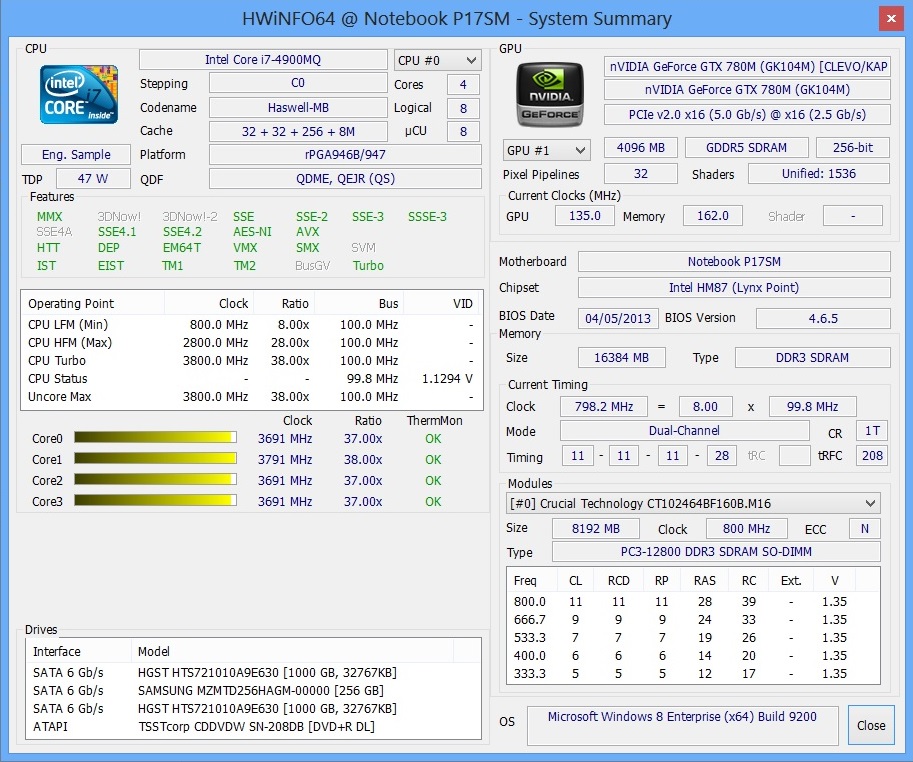Select the Uncore Max row
The width and height of the screenshot is (913, 762).
tap(252, 396)
